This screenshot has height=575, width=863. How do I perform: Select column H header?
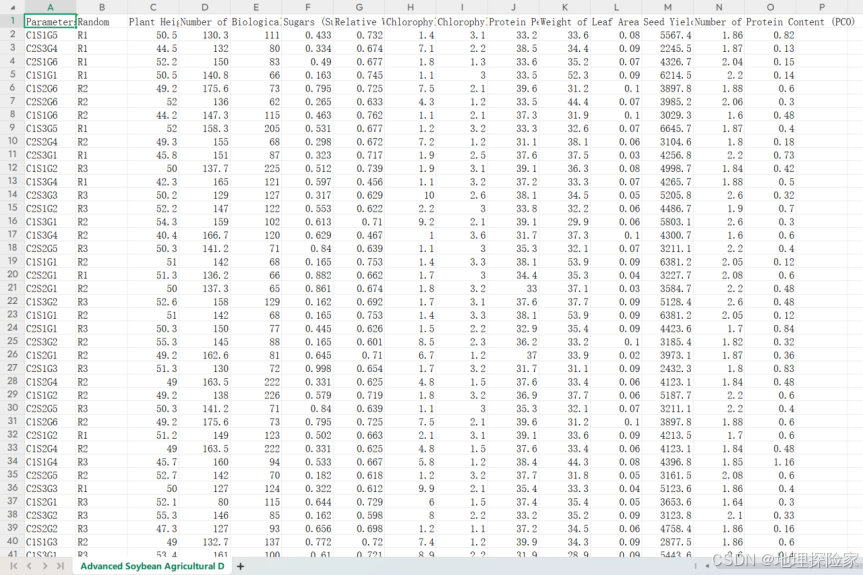[411, 7]
